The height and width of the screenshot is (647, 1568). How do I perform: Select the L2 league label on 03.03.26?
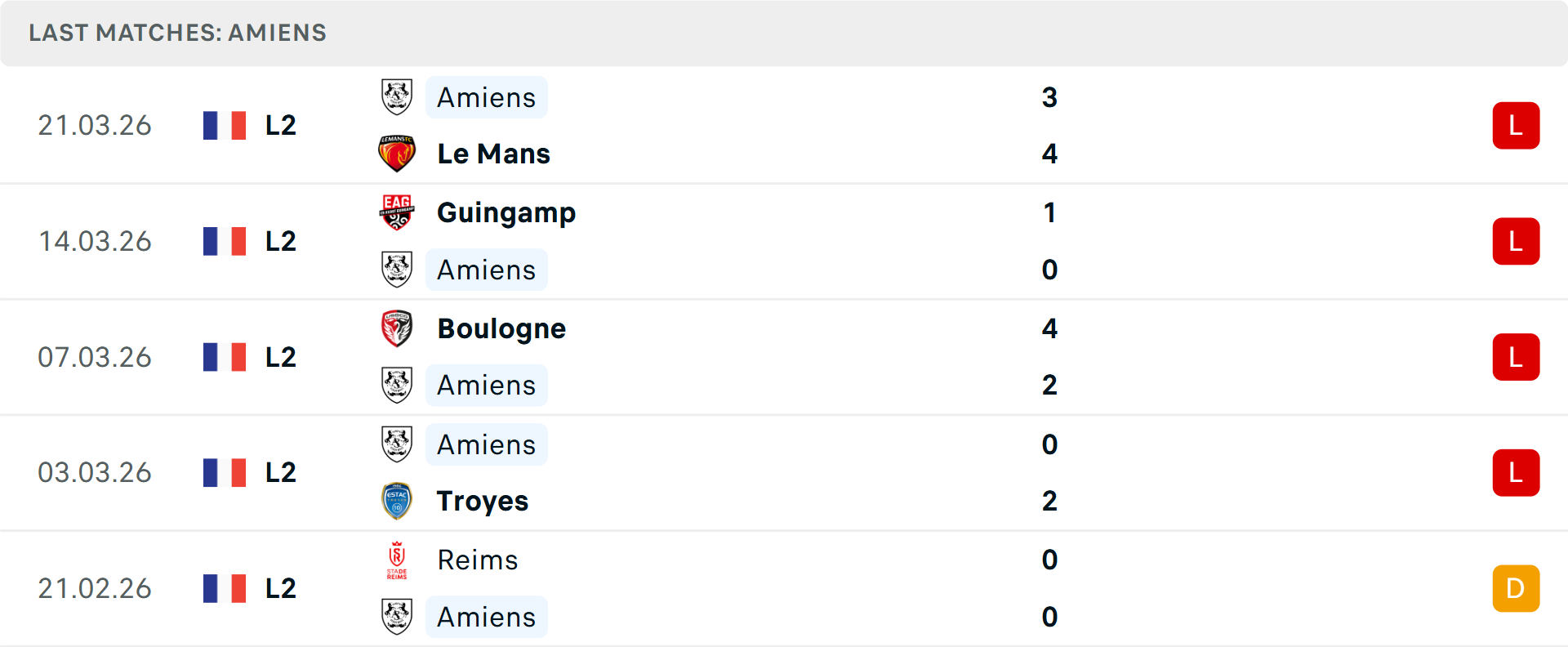[280, 473]
